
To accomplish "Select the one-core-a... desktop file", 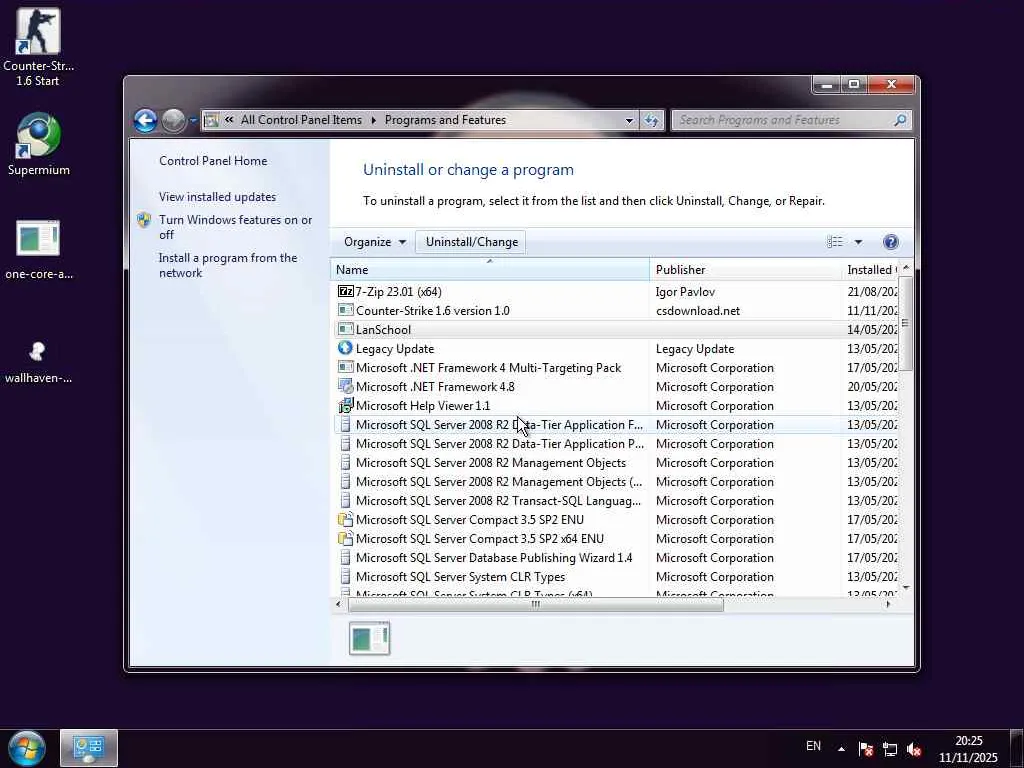I will click(x=38, y=249).
